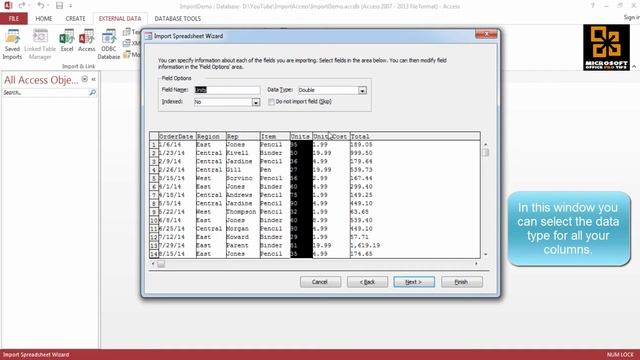Click Rep cell Thompson
Screen dimensions: 640x360
241,212
